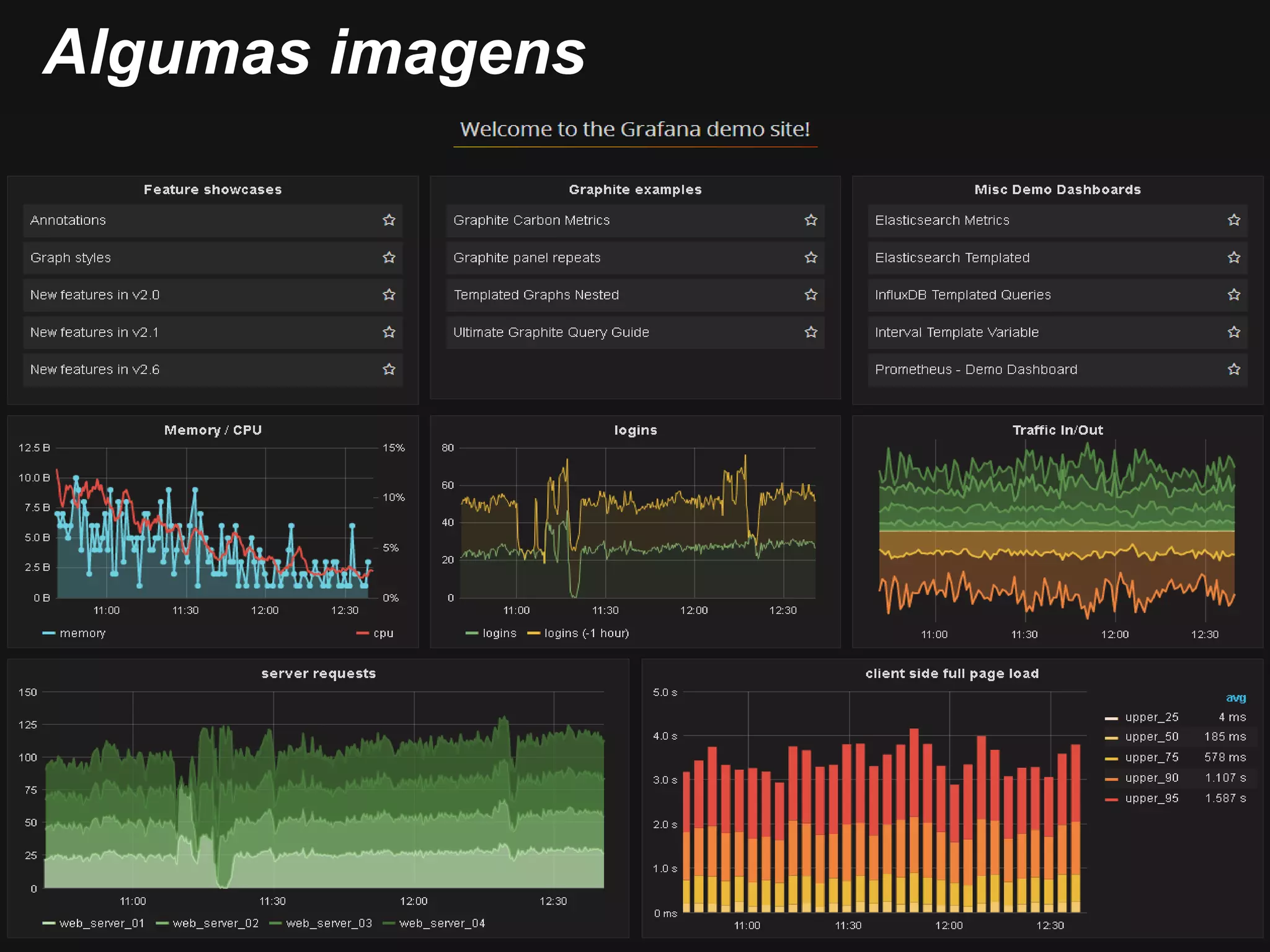Star InfluxDB Templated Queries
Screen dimensions: 1270x952
(x=1233, y=294)
